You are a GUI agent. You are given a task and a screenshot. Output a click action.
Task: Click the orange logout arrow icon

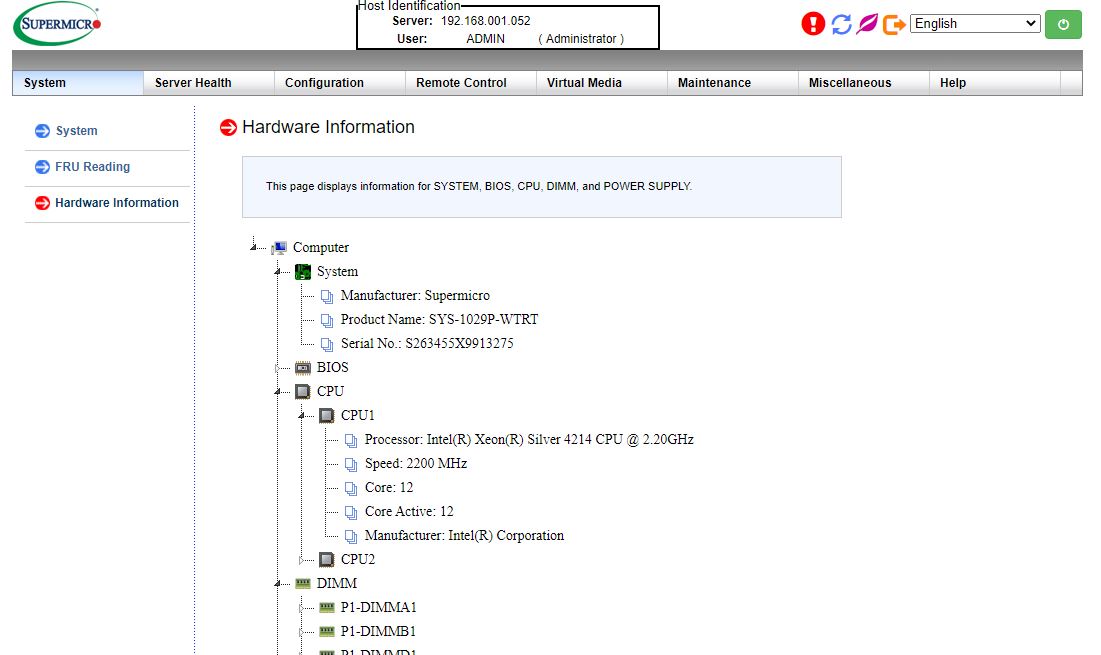point(894,25)
